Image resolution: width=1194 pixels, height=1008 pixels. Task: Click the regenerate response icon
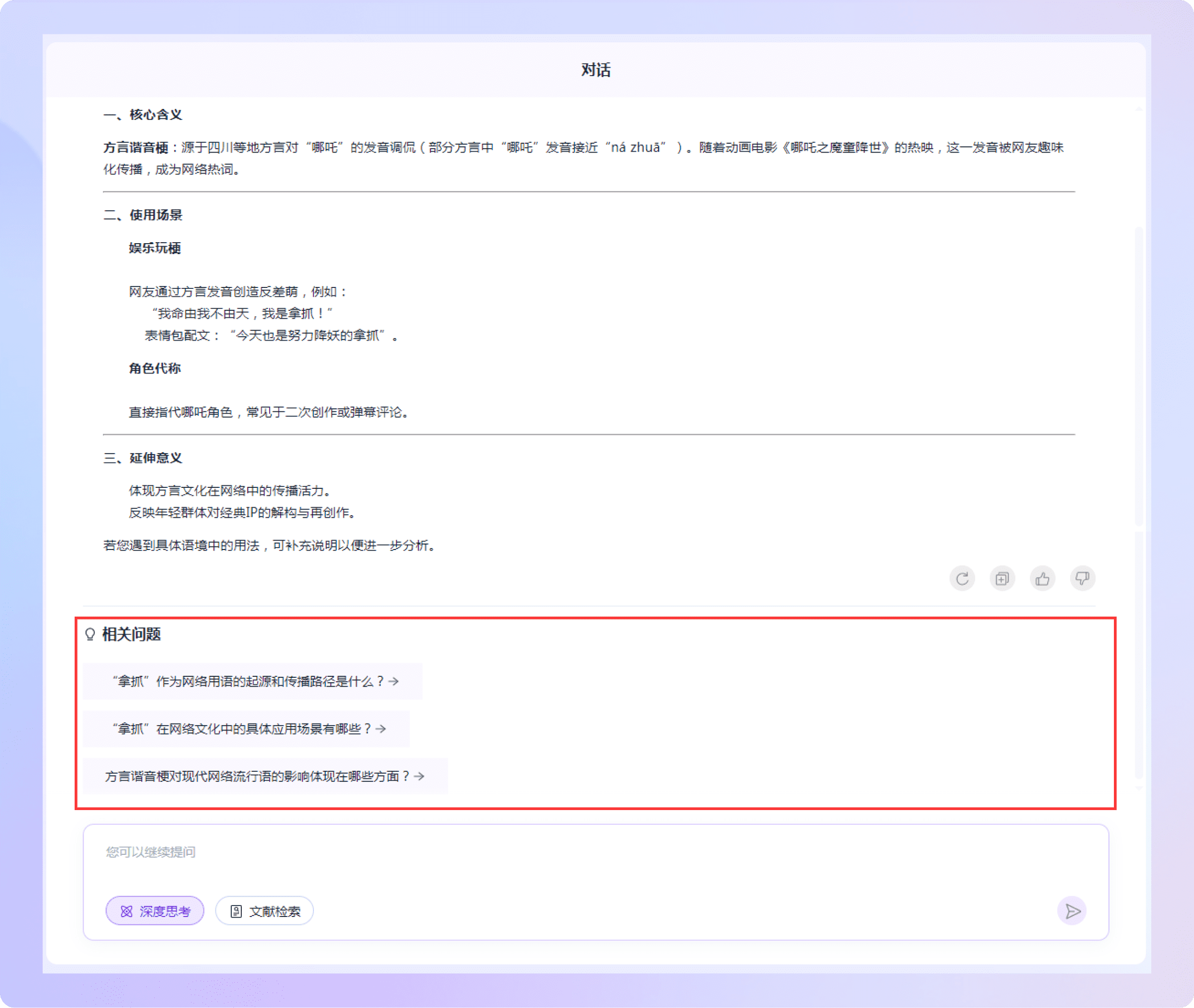coord(962,579)
